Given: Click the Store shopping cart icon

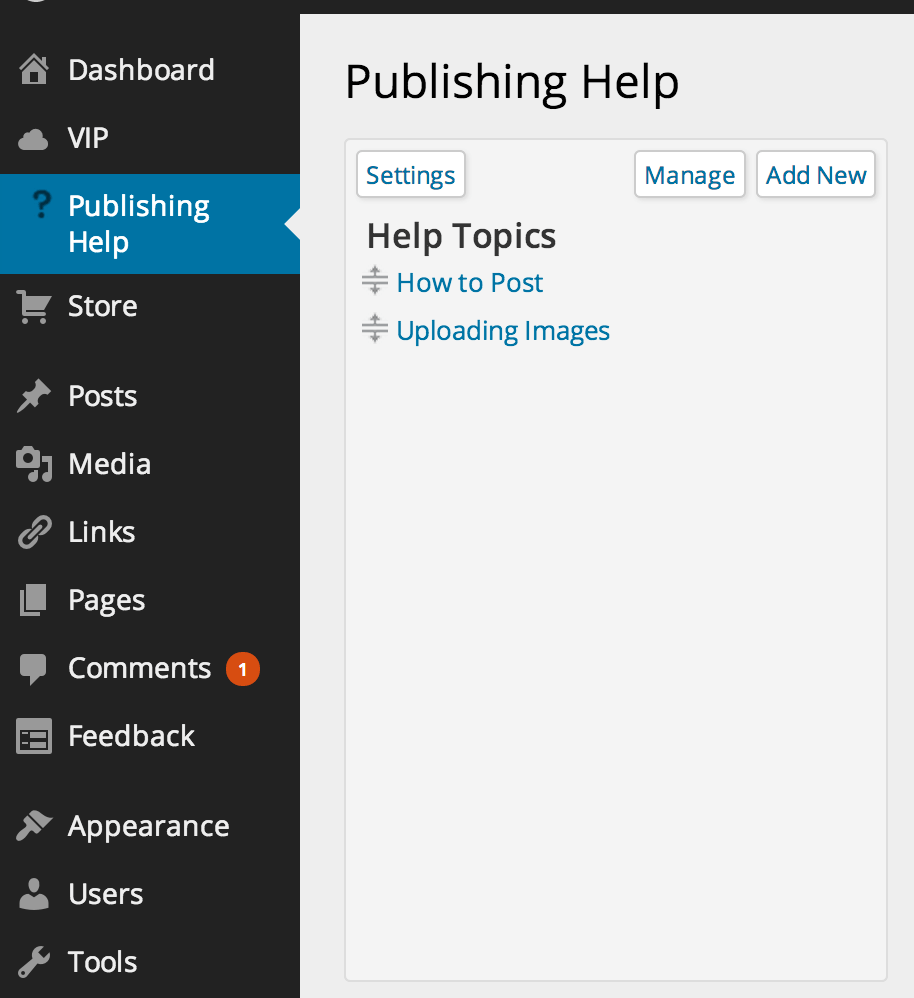Looking at the screenshot, I should pos(32,305).
